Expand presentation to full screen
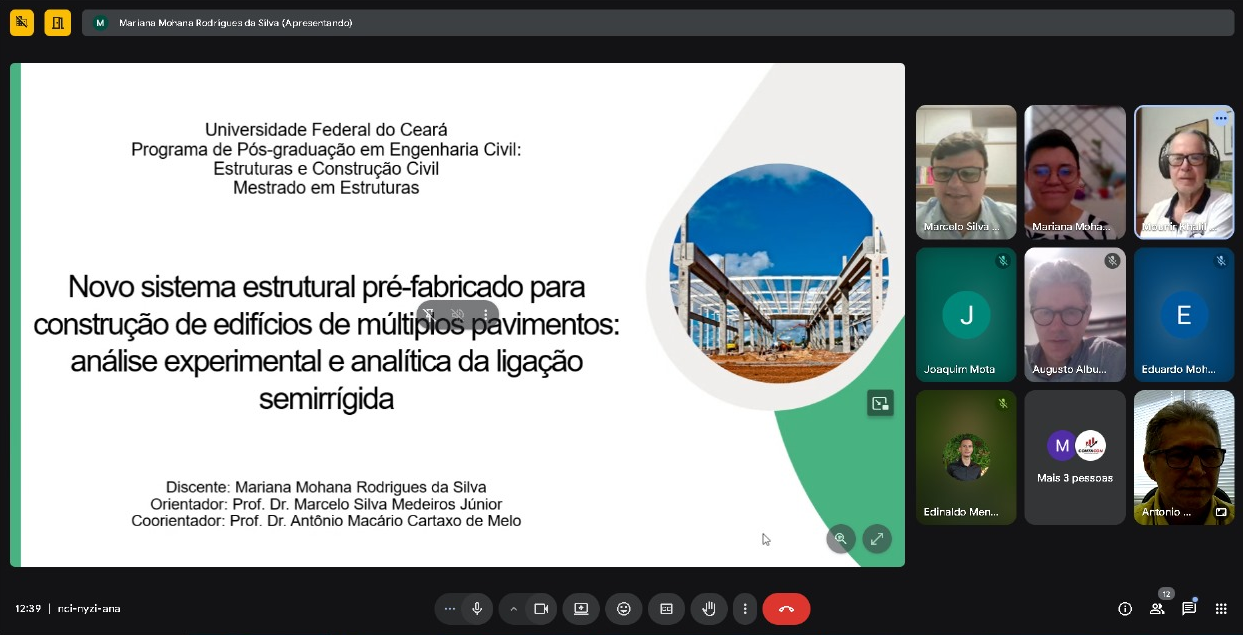 click(x=877, y=539)
